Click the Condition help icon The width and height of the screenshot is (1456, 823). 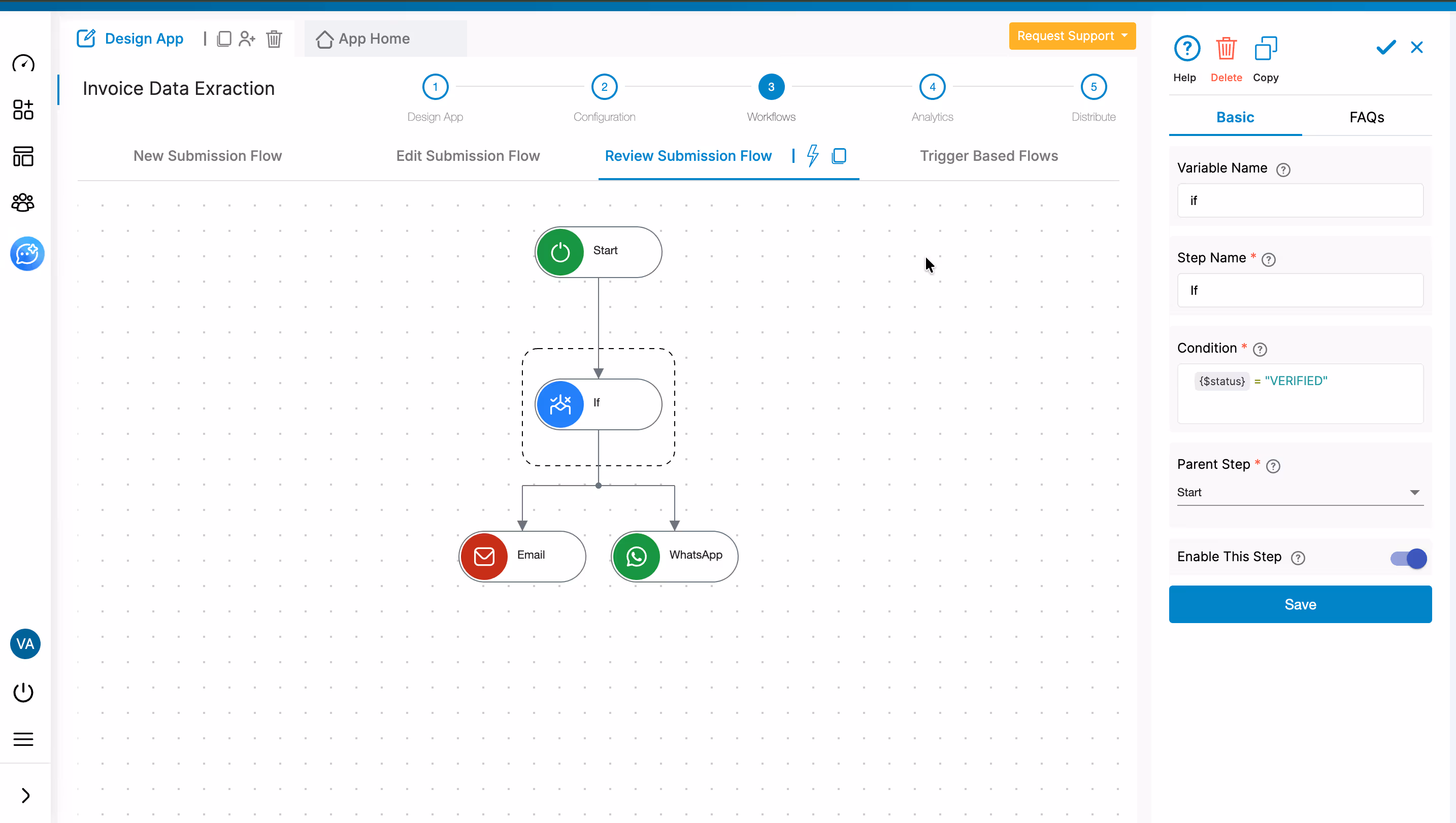click(1259, 349)
